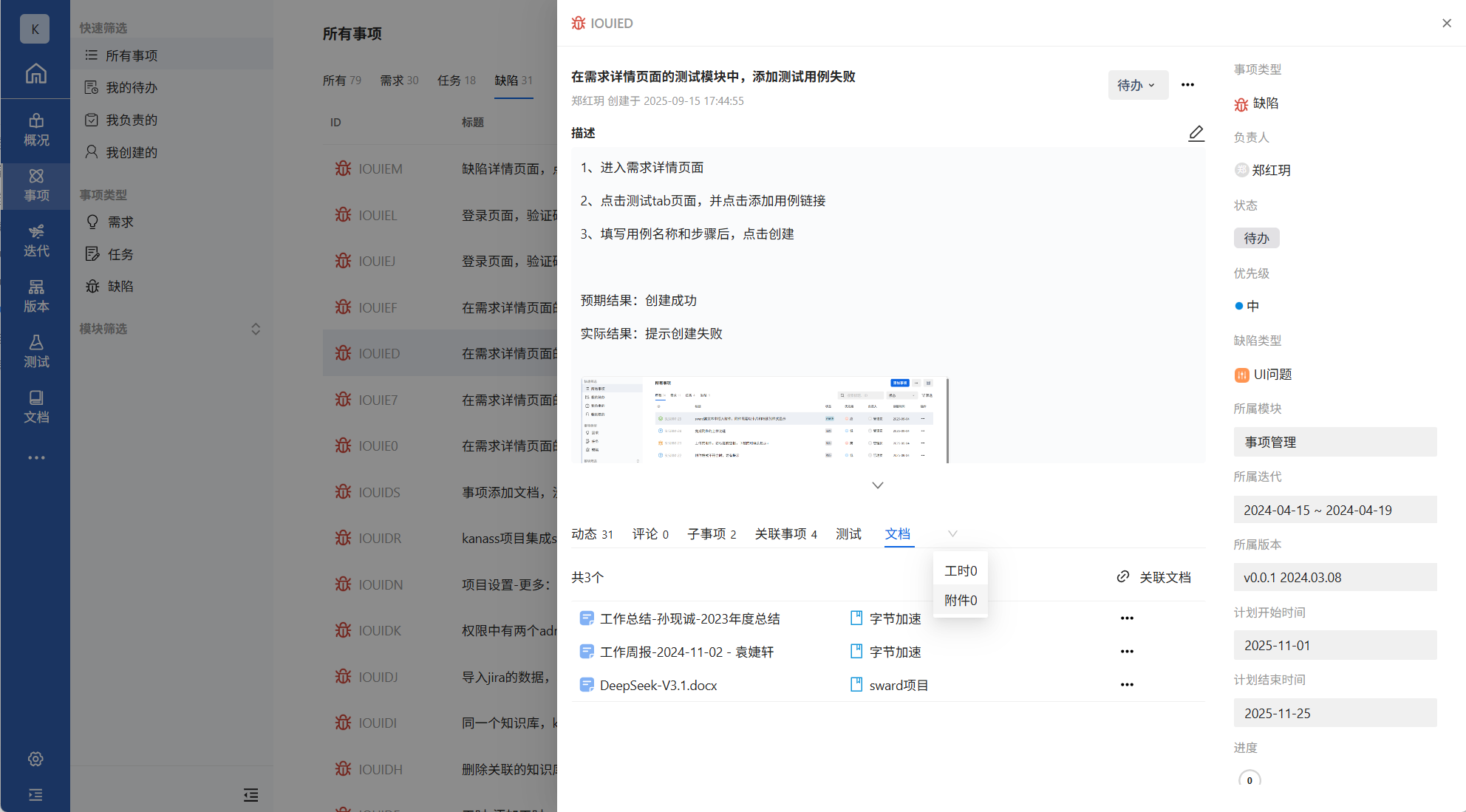Collapse the more-tabs dropdown arrow
Viewport: 1466px width, 812px height.
pyautogui.click(x=952, y=533)
